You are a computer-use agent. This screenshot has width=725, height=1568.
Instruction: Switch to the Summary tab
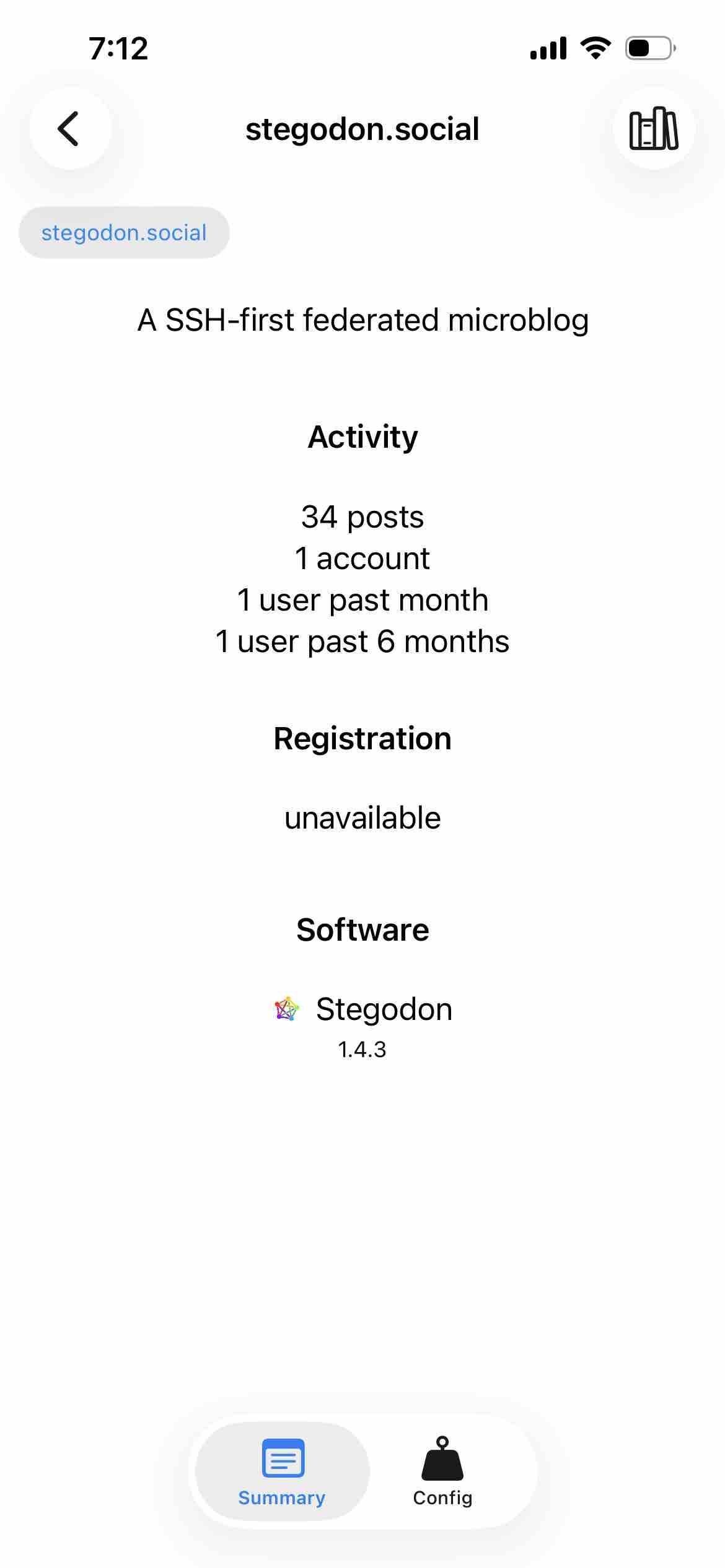point(282,1471)
